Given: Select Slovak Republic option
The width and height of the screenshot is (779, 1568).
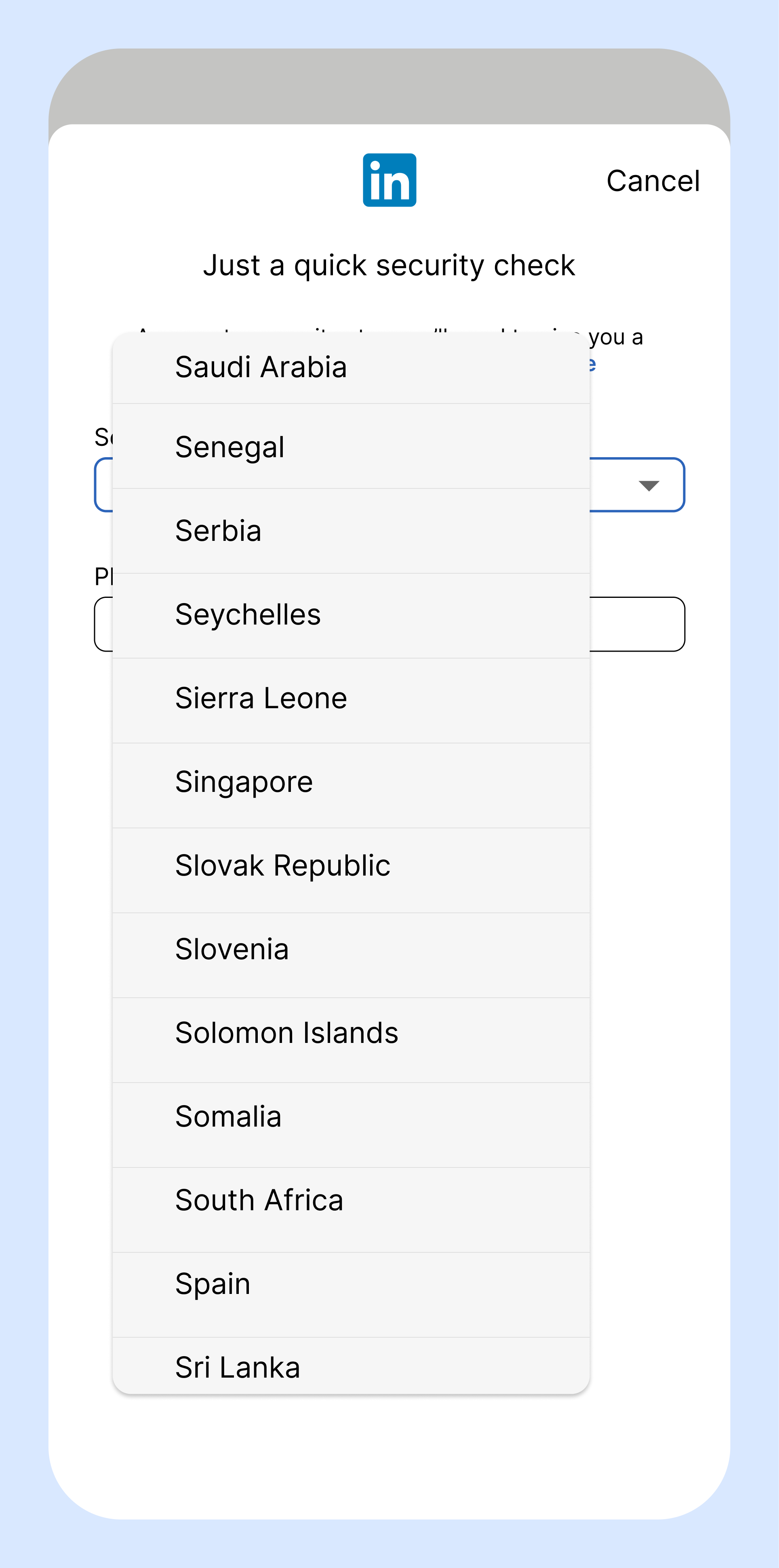Looking at the screenshot, I should pyautogui.click(x=351, y=870).
